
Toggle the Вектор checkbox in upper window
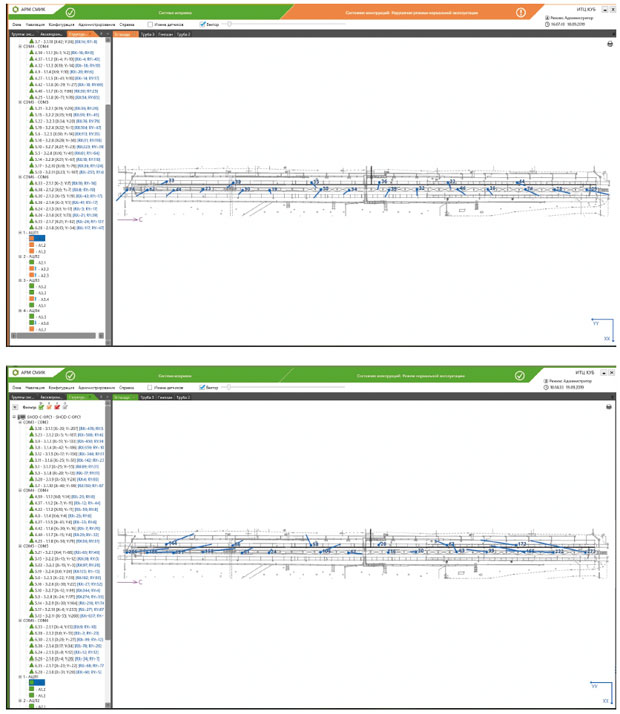(x=202, y=24)
